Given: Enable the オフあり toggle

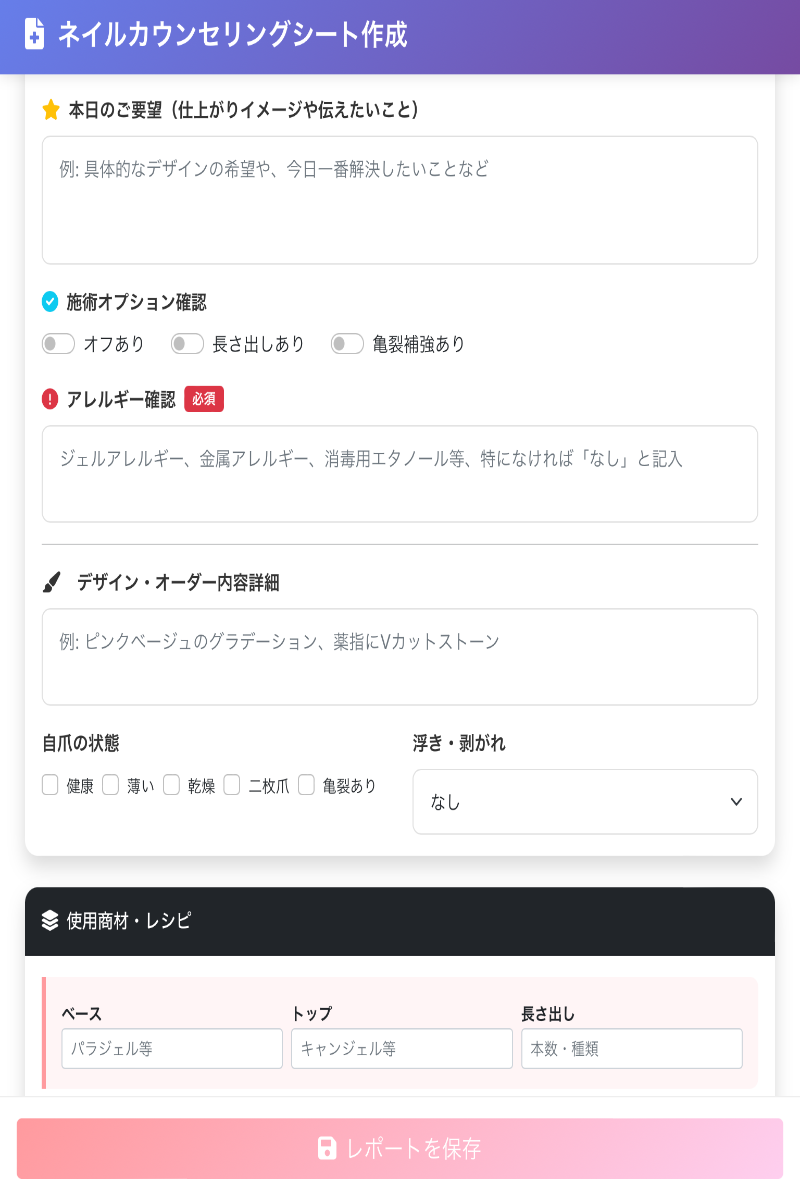Looking at the screenshot, I should [59, 343].
